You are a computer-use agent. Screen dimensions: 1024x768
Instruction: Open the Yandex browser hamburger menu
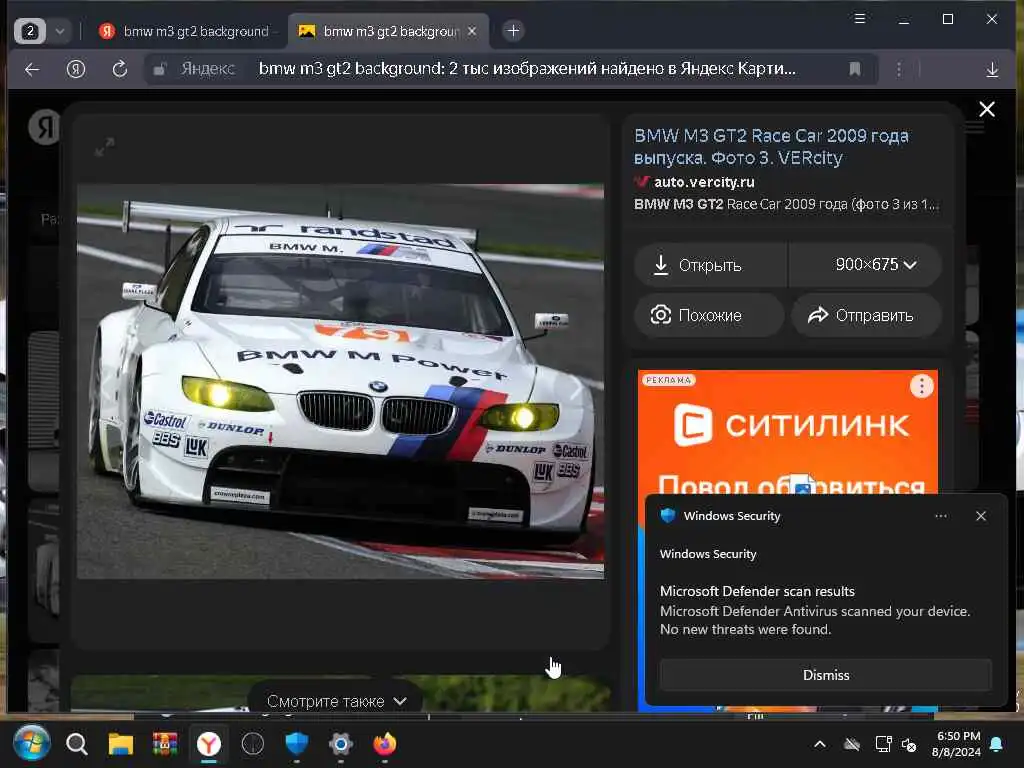click(x=859, y=19)
